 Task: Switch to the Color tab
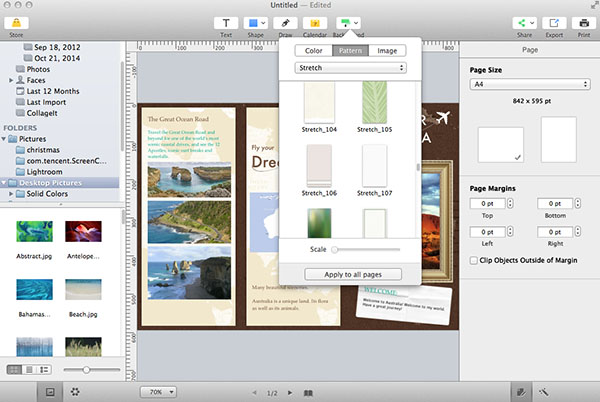313,50
